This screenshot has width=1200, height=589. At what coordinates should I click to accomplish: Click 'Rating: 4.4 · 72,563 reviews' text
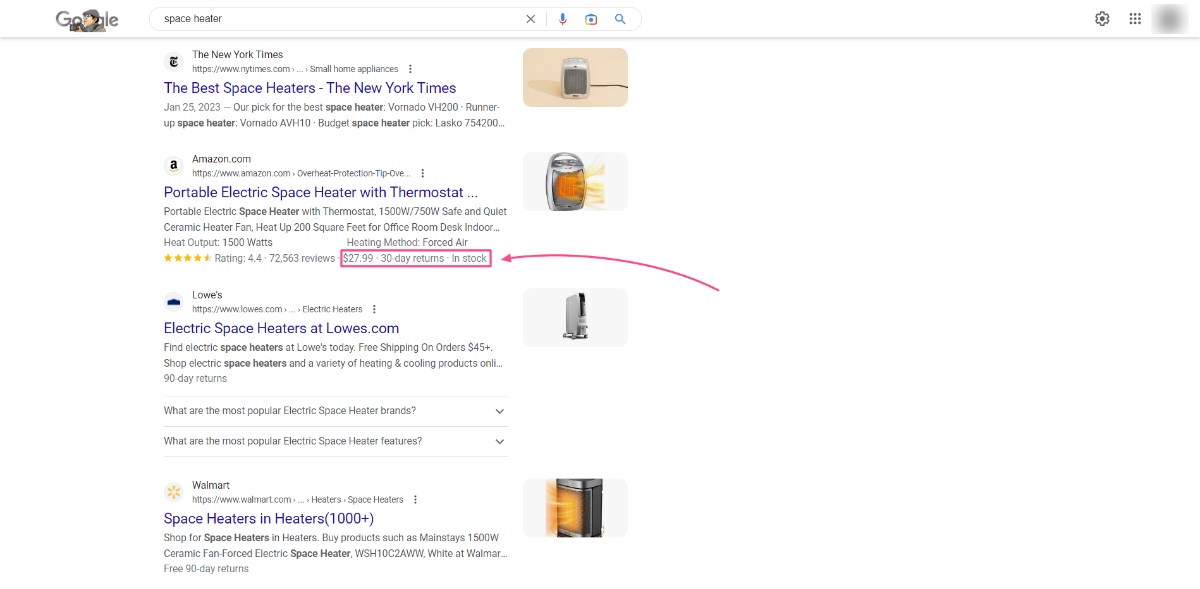pos(275,258)
